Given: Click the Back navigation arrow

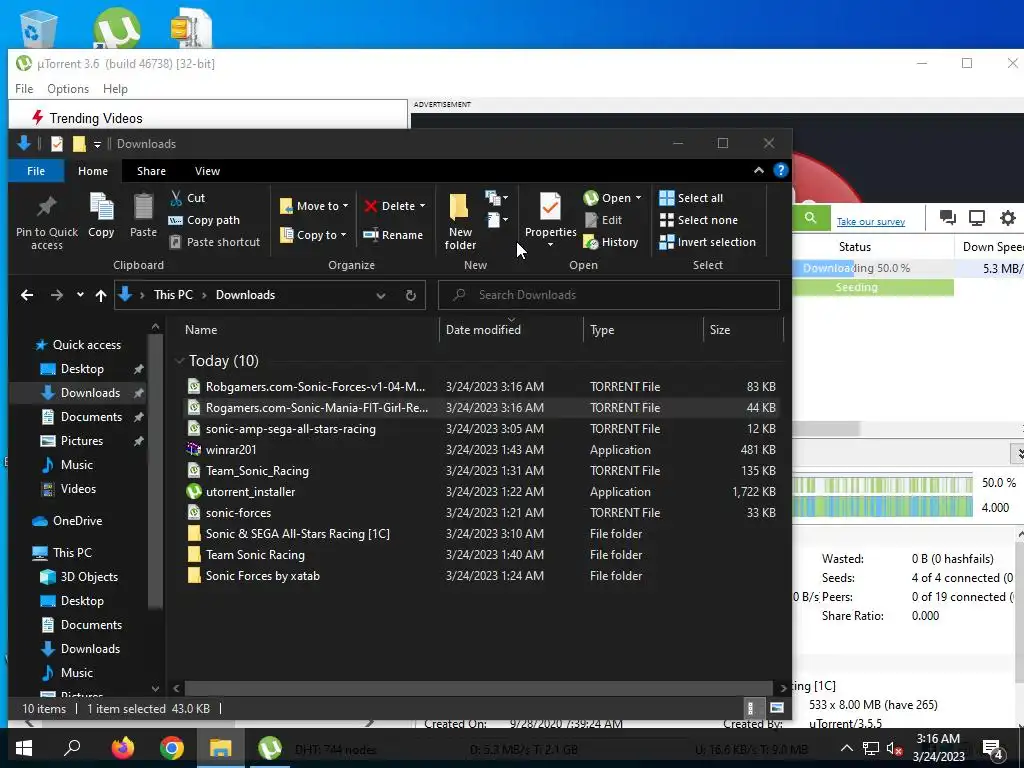Looking at the screenshot, I should click(x=27, y=295).
